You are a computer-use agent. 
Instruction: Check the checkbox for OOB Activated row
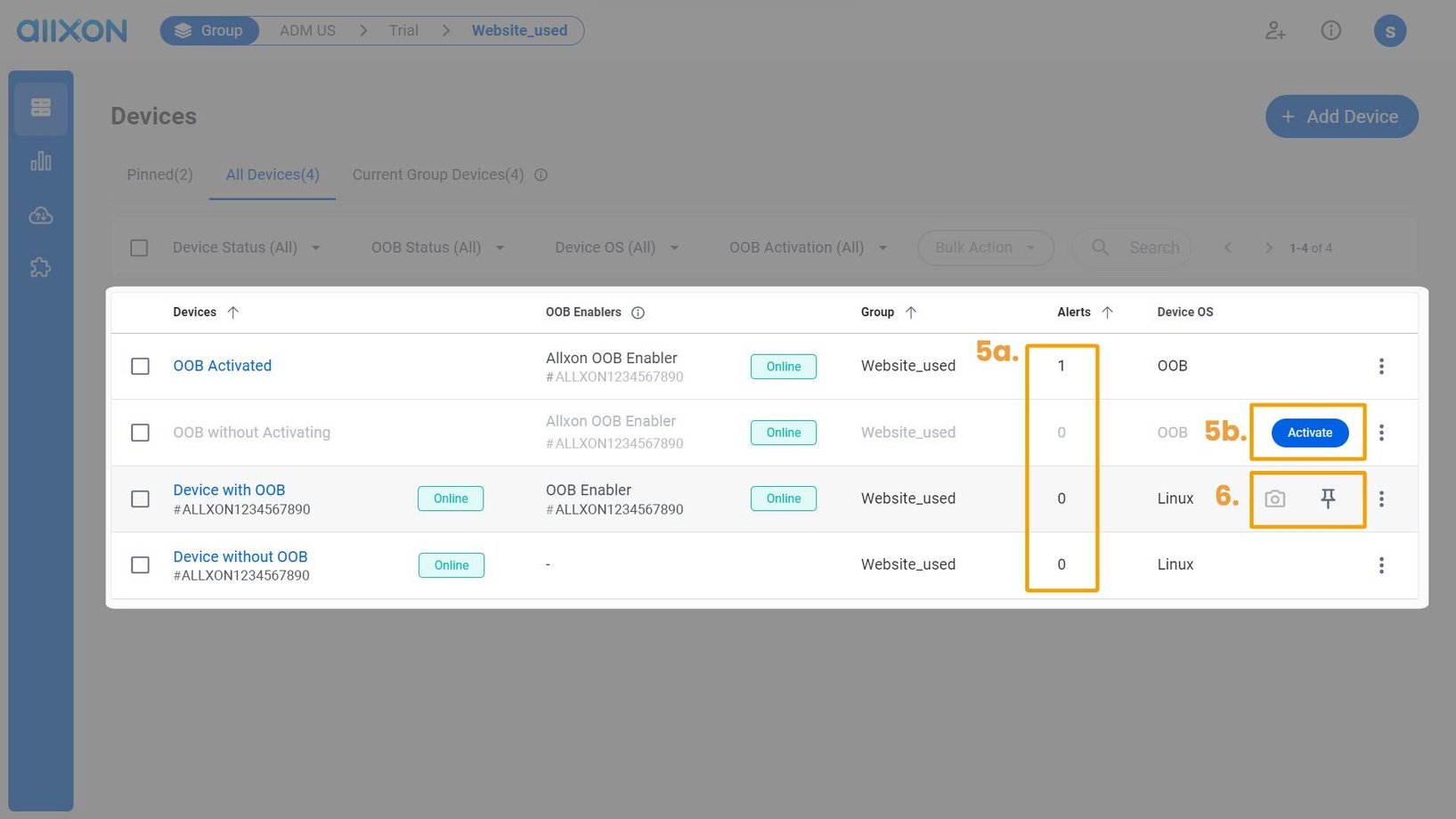tap(140, 366)
